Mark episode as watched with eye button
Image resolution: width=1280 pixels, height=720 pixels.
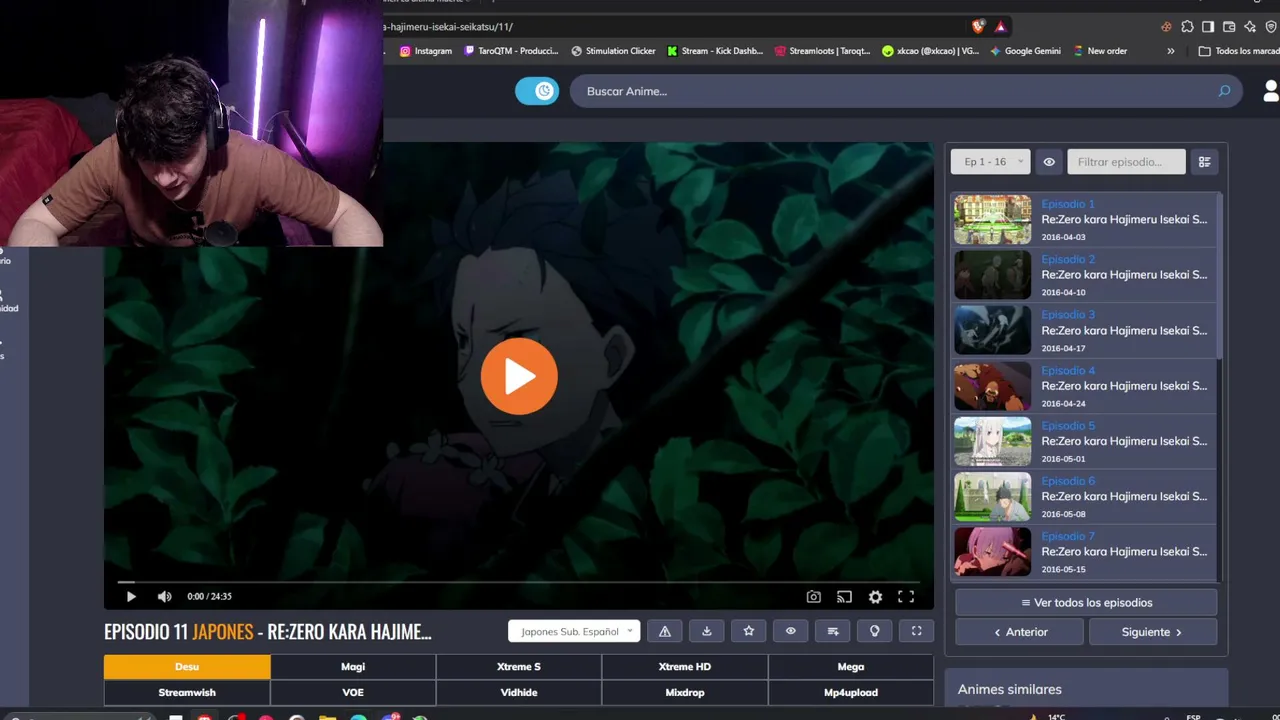pos(791,631)
